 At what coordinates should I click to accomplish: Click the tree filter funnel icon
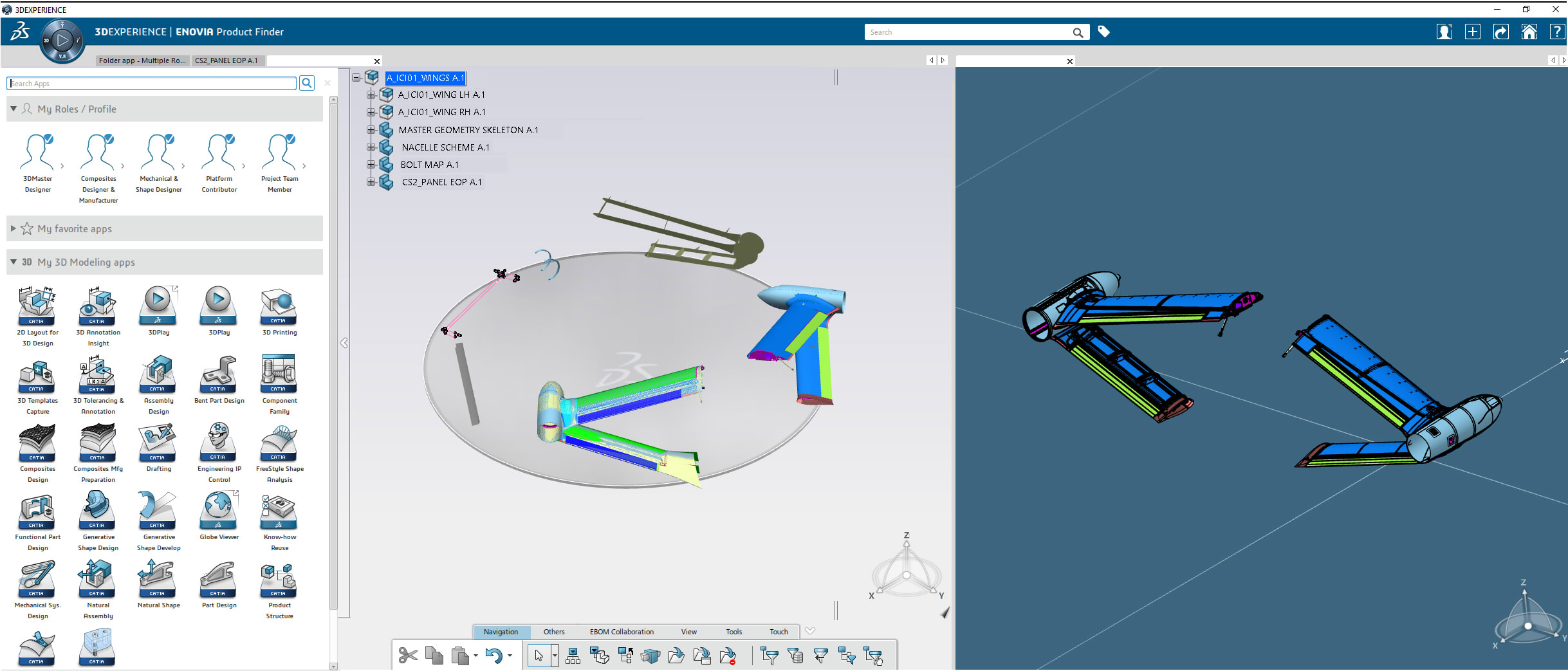click(x=770, y=656)
